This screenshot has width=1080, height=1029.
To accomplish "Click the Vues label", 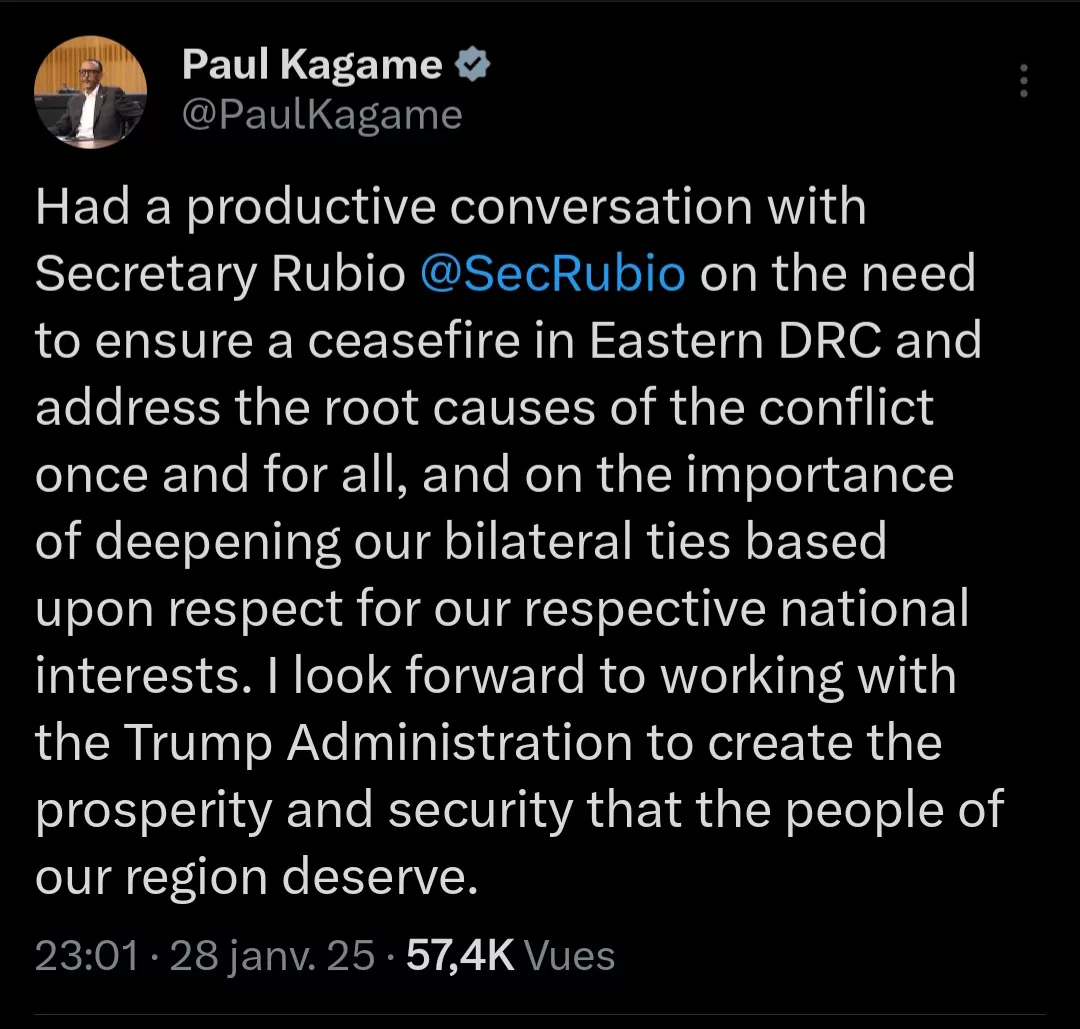I will tap(570, 957).
